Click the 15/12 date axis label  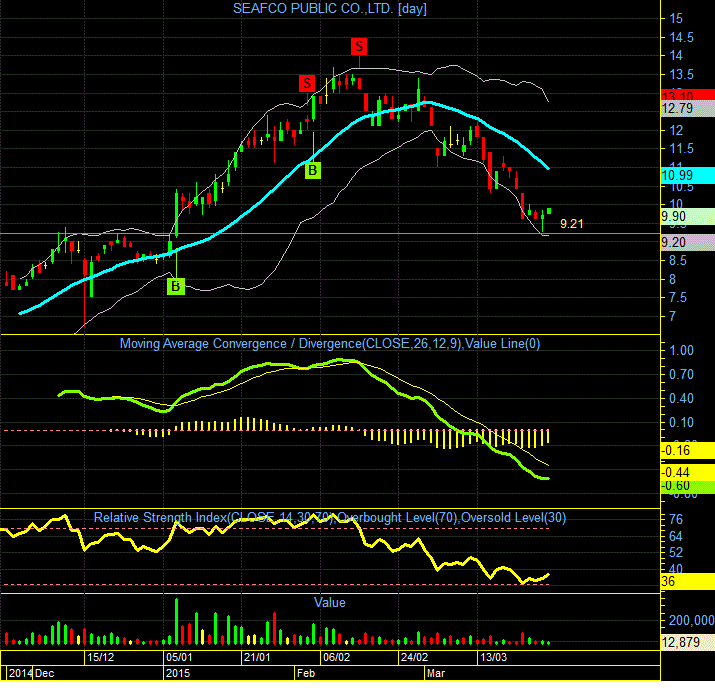point(101,657)
